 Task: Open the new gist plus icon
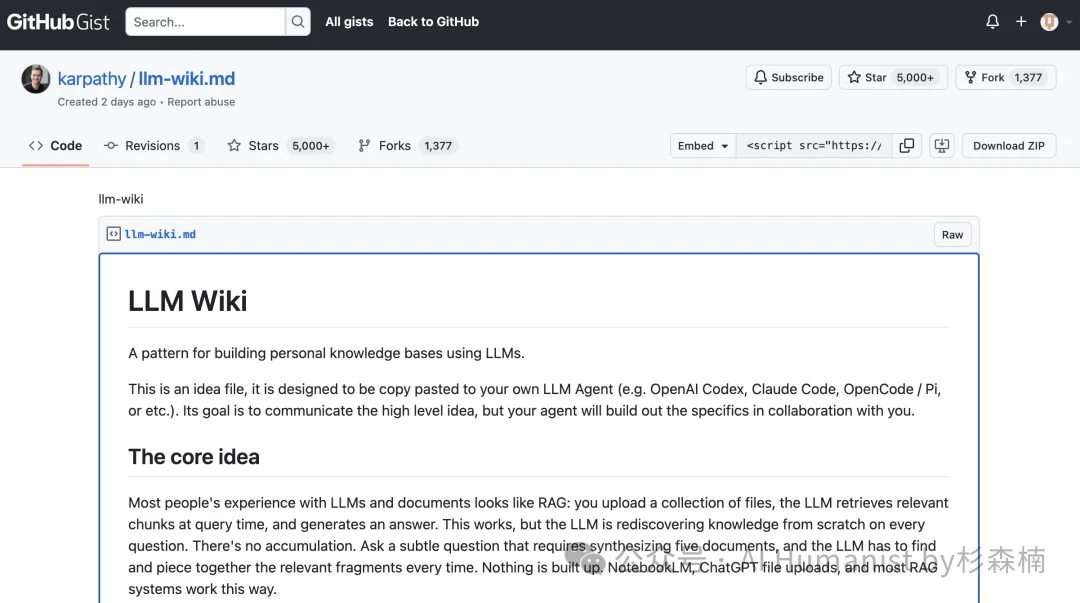(x=1021, y=21)
